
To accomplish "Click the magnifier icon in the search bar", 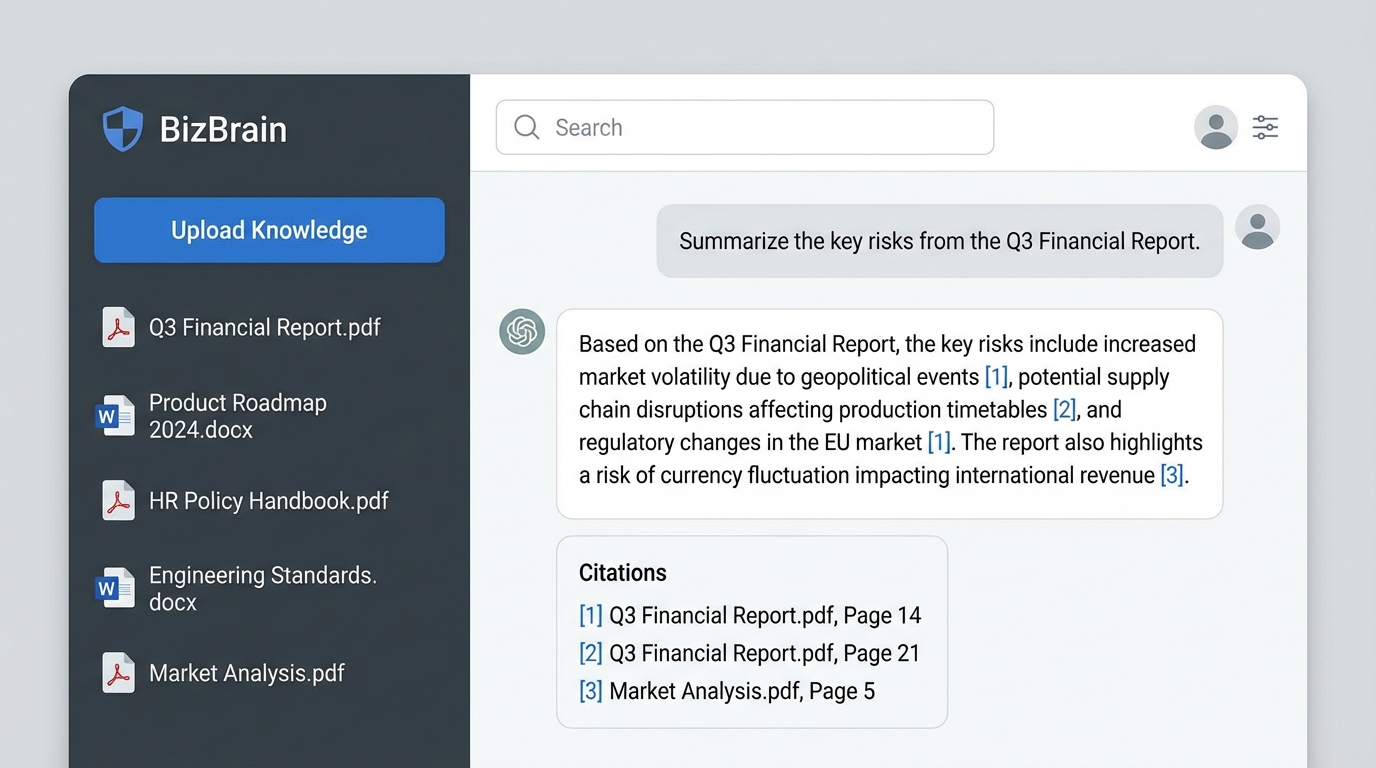I will coord(526,127).
